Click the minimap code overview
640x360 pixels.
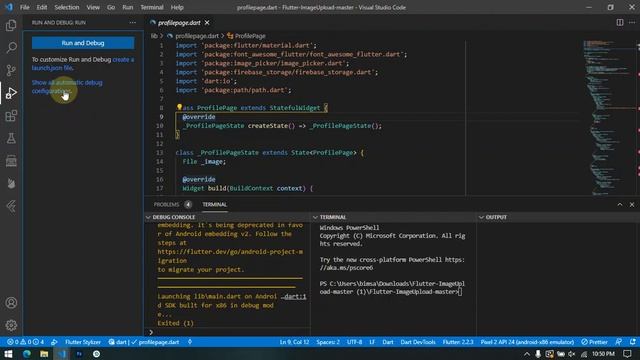(607, 118)
